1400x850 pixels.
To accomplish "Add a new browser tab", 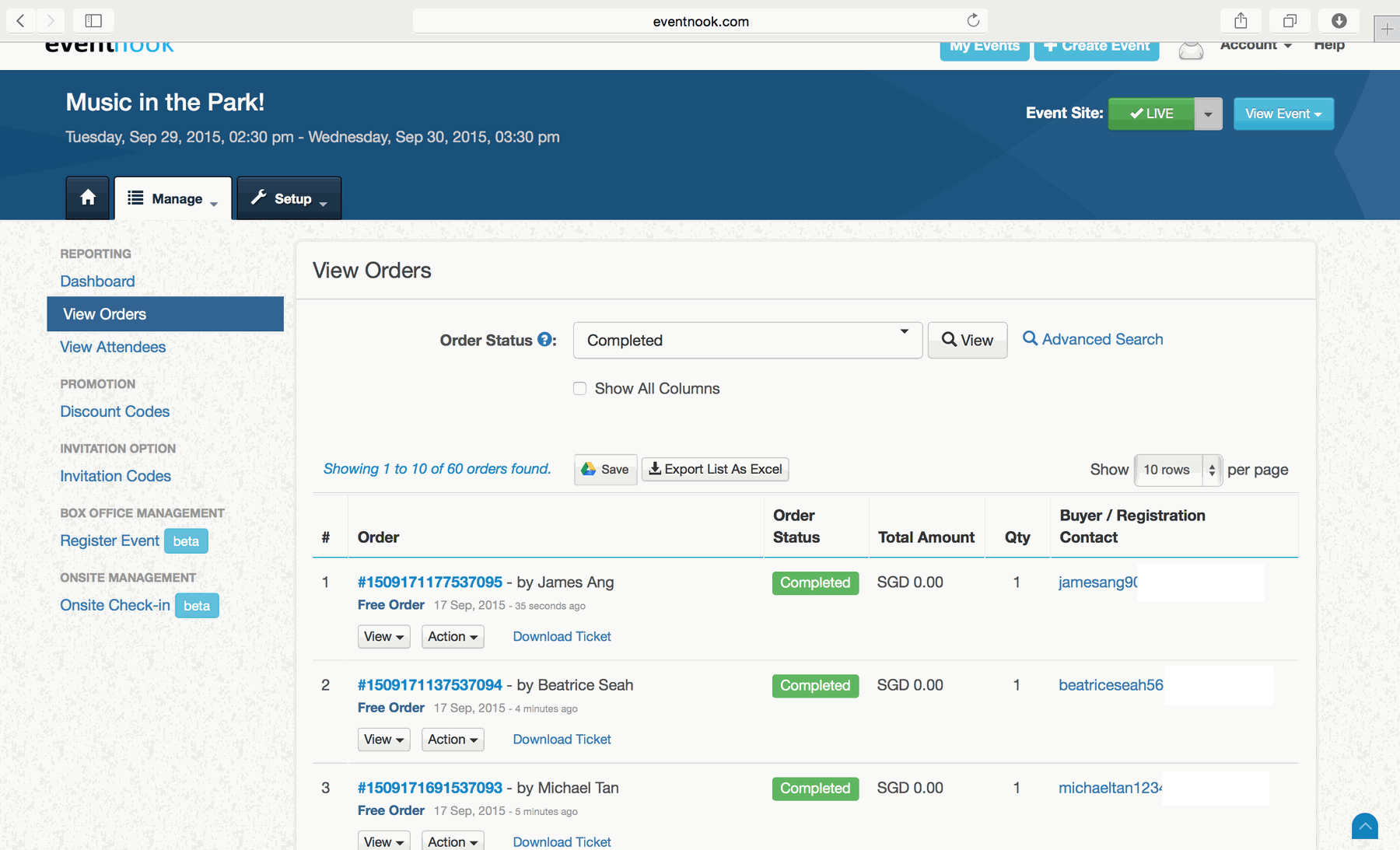I will (x=1387, y=30).
